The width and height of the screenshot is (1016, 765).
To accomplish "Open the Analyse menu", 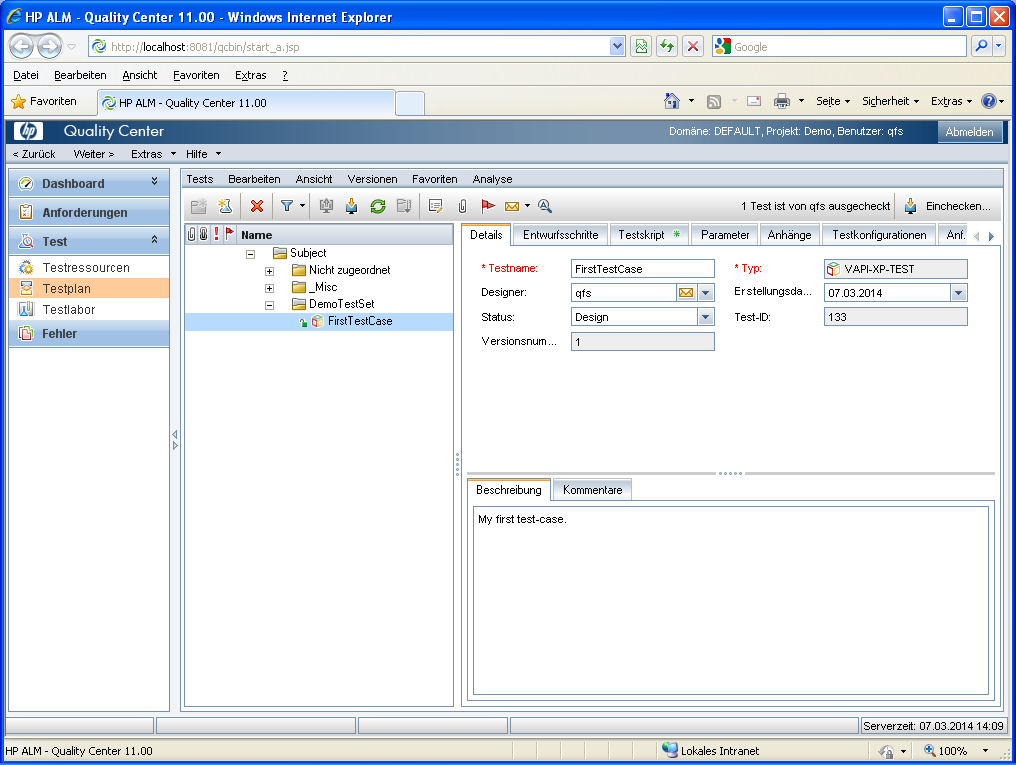I will tap(492, 179).
